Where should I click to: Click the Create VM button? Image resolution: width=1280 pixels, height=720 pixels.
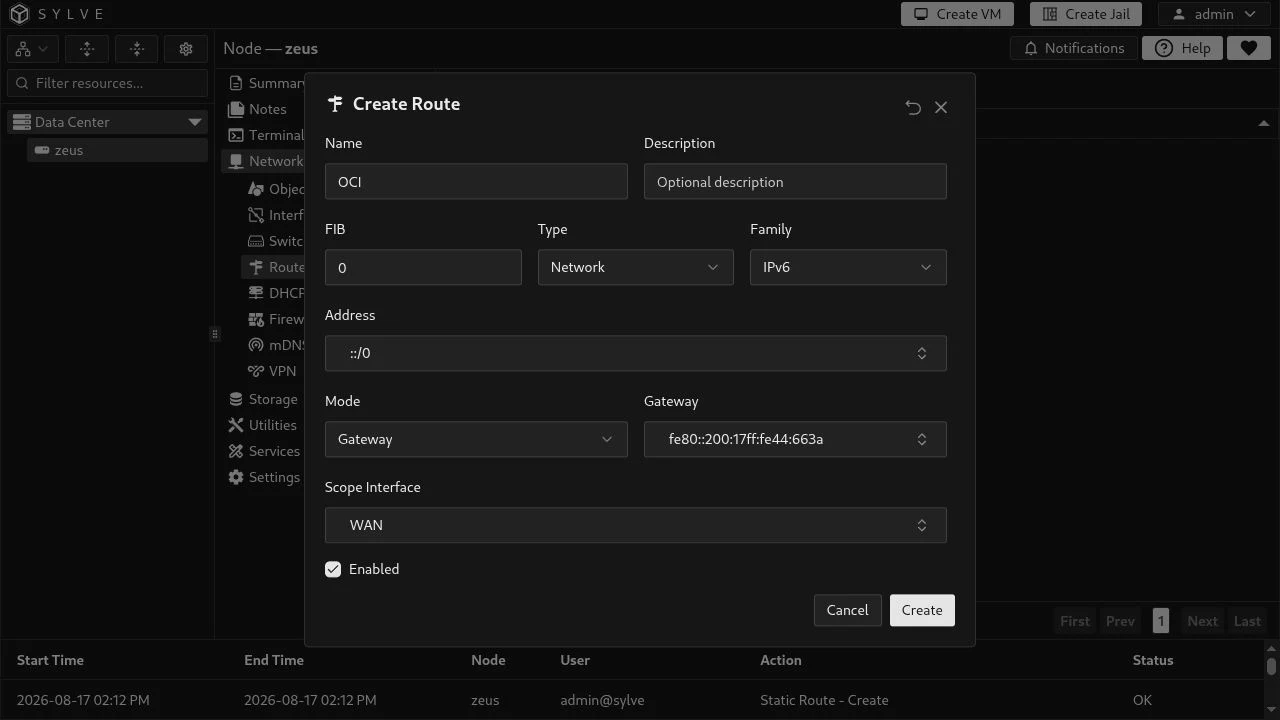957,14
